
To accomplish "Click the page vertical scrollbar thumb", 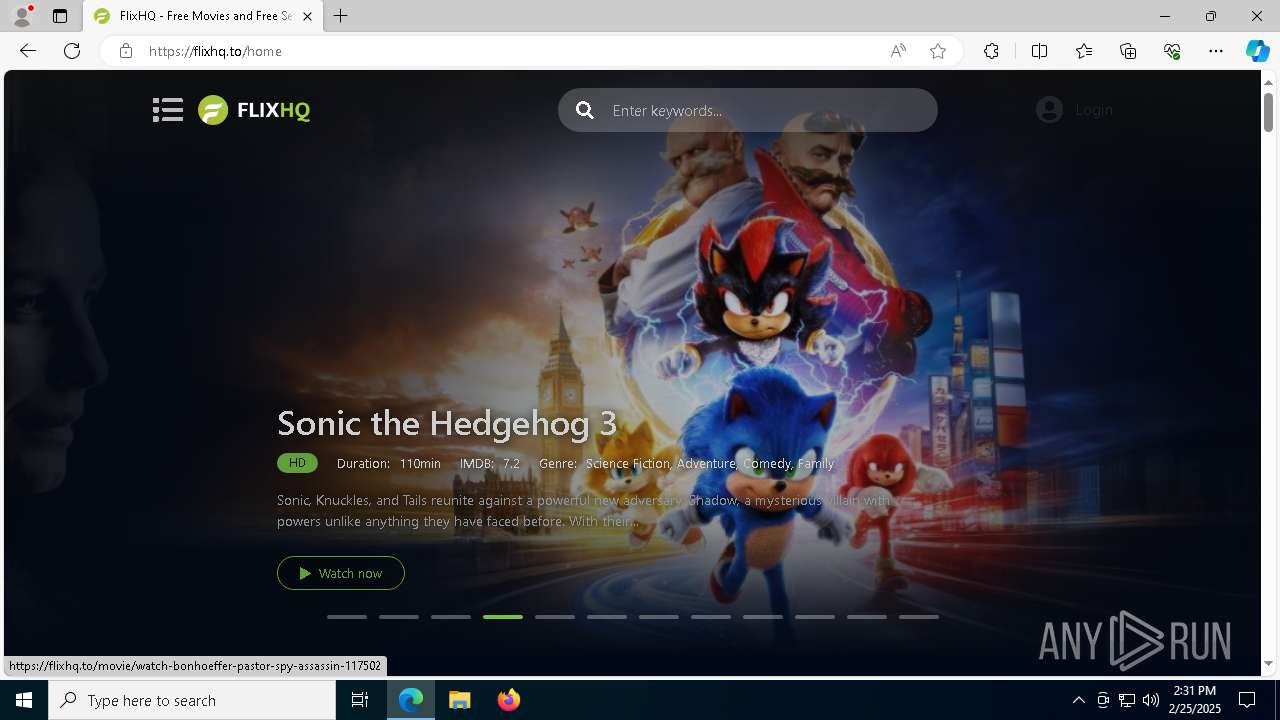I will 1268,112.
